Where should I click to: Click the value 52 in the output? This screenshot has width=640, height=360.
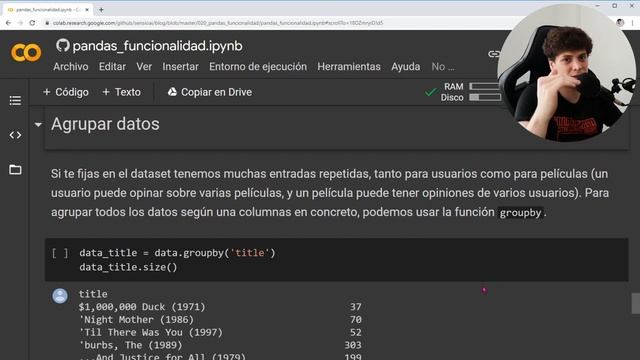[x=356, y=332]
